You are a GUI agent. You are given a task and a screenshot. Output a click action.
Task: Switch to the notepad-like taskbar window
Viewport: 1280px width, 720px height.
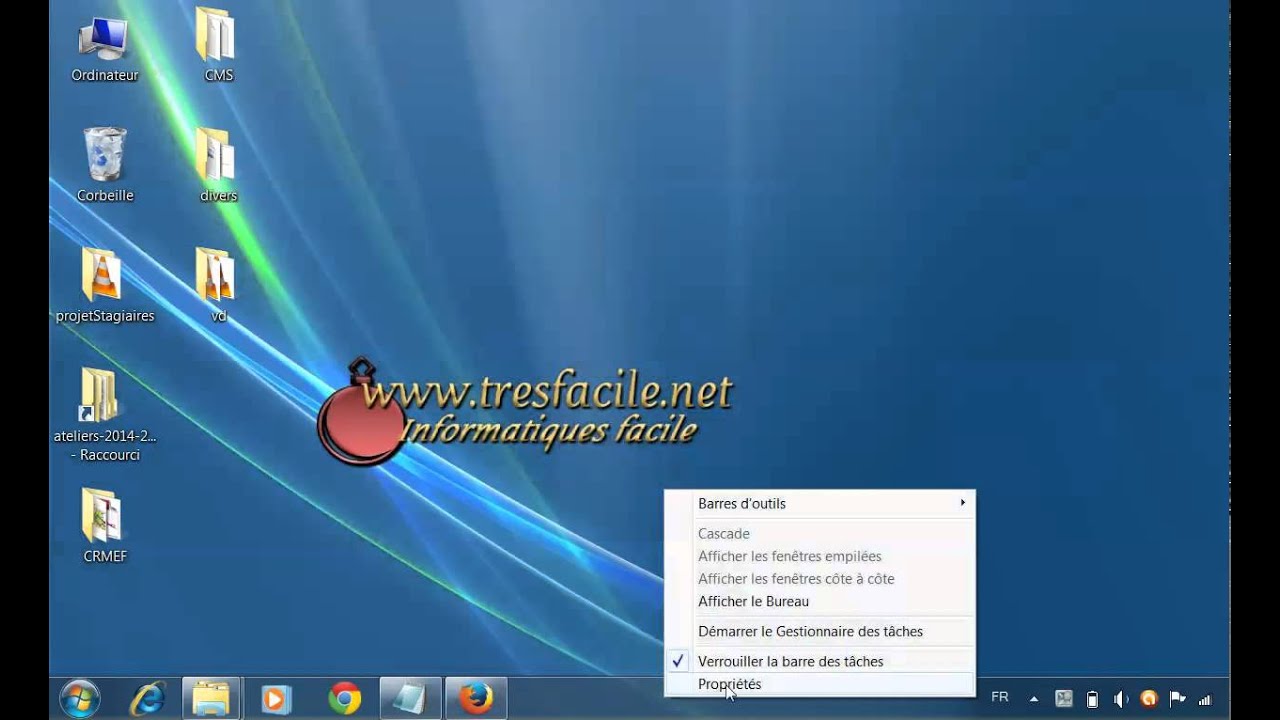tap(410, 698)
